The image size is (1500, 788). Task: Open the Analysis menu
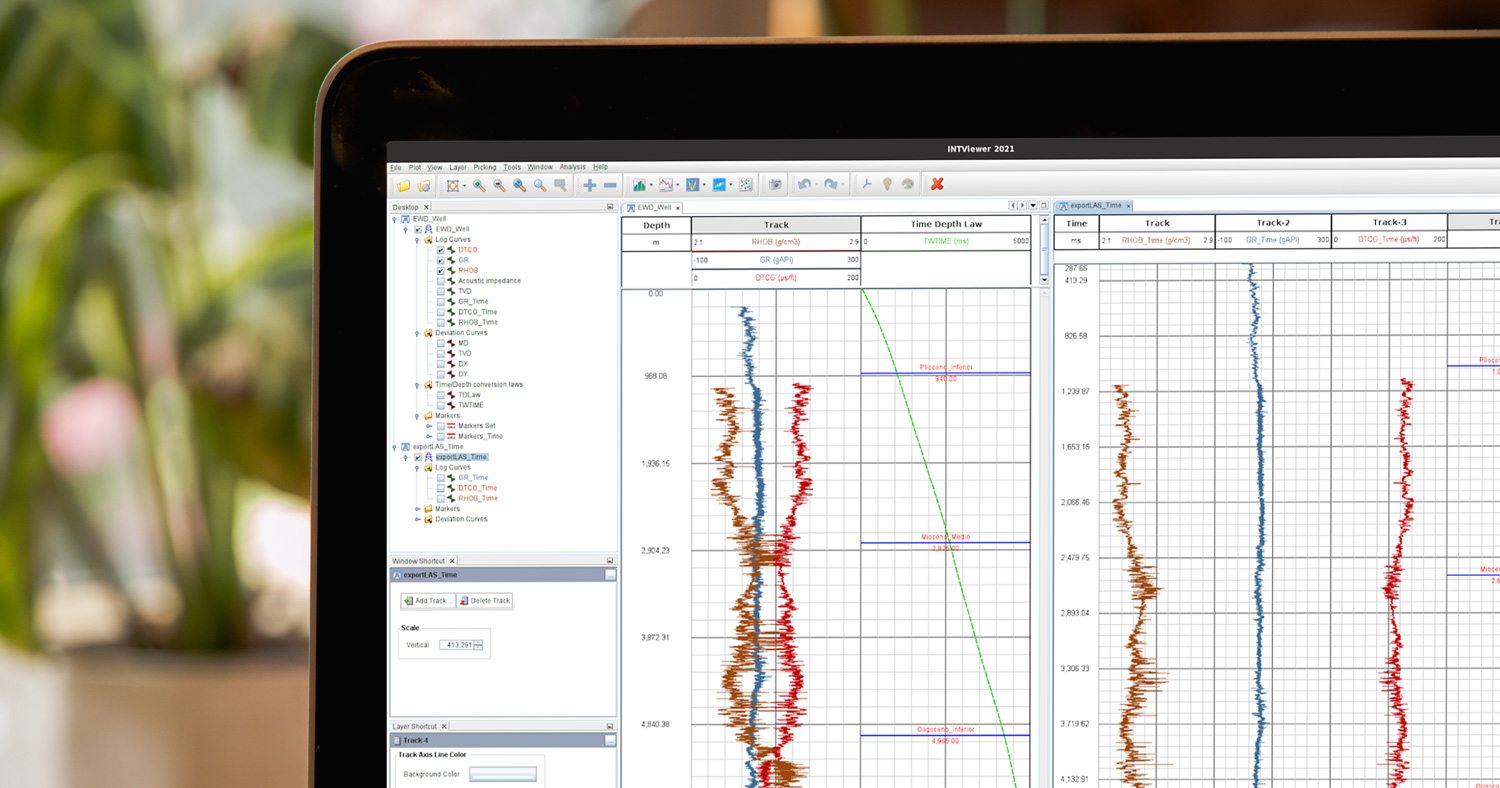click(573, 167)
